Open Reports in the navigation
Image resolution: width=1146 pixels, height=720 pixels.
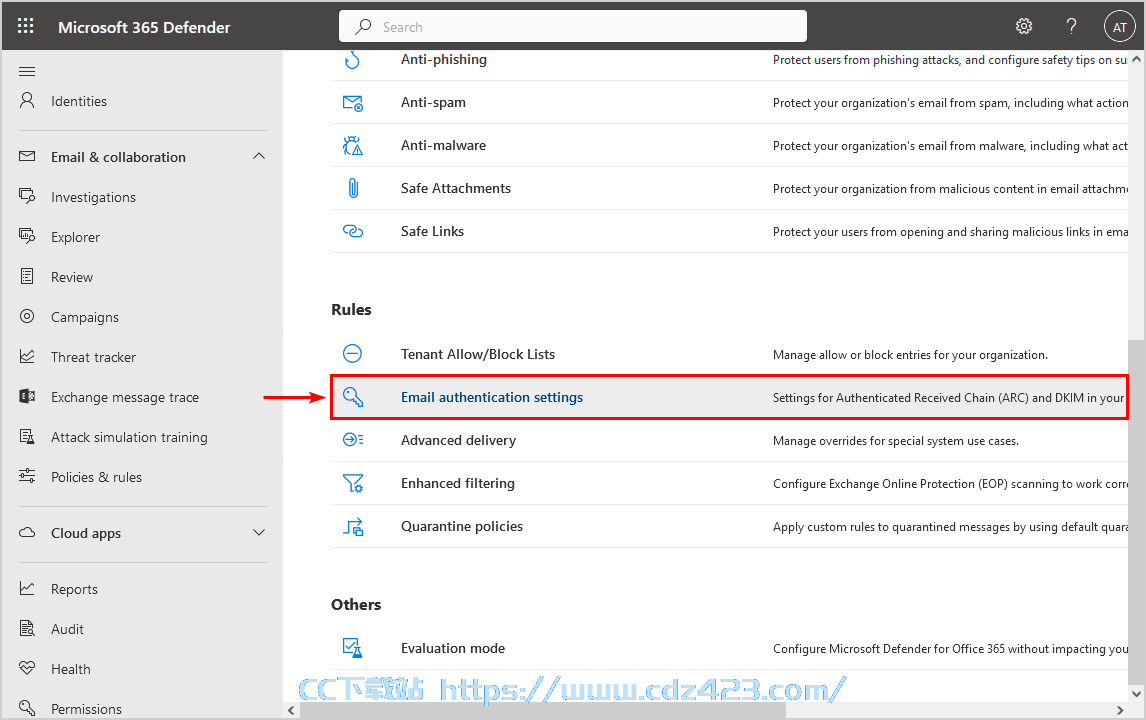point(75,589)
